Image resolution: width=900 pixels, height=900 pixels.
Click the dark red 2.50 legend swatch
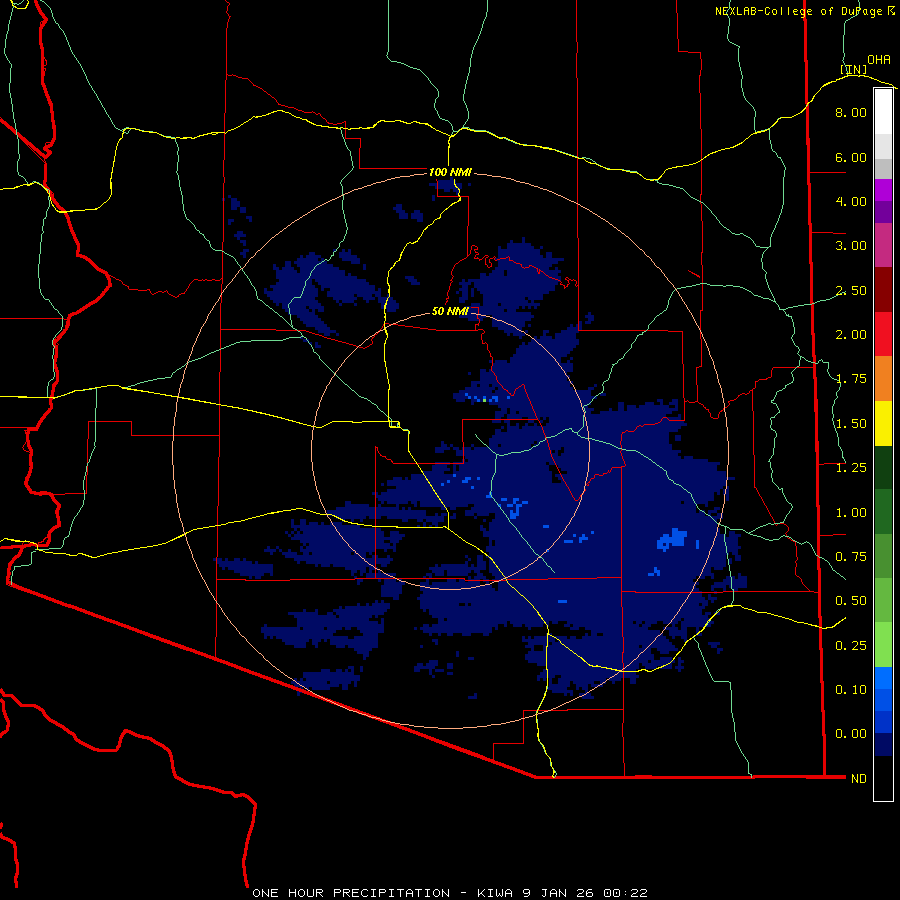883,290
